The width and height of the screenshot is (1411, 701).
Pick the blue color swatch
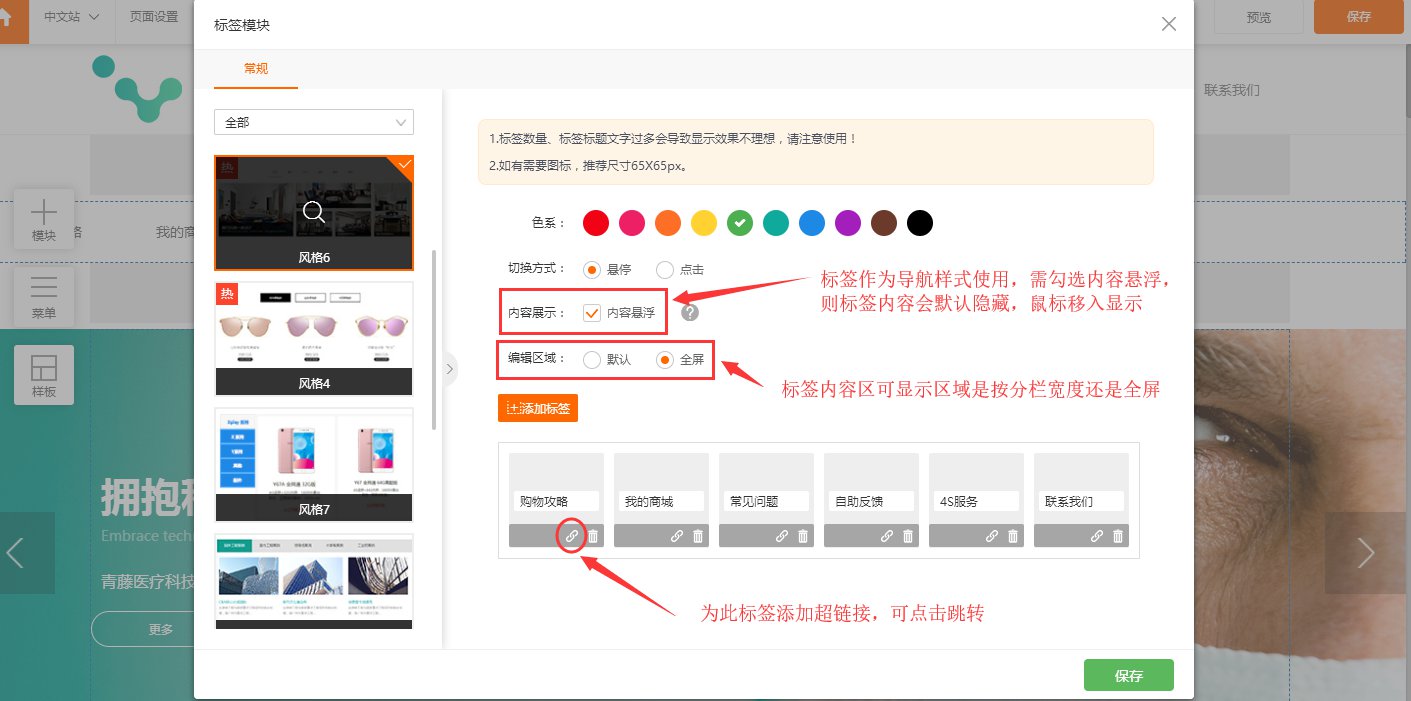[x=811, y=223]
